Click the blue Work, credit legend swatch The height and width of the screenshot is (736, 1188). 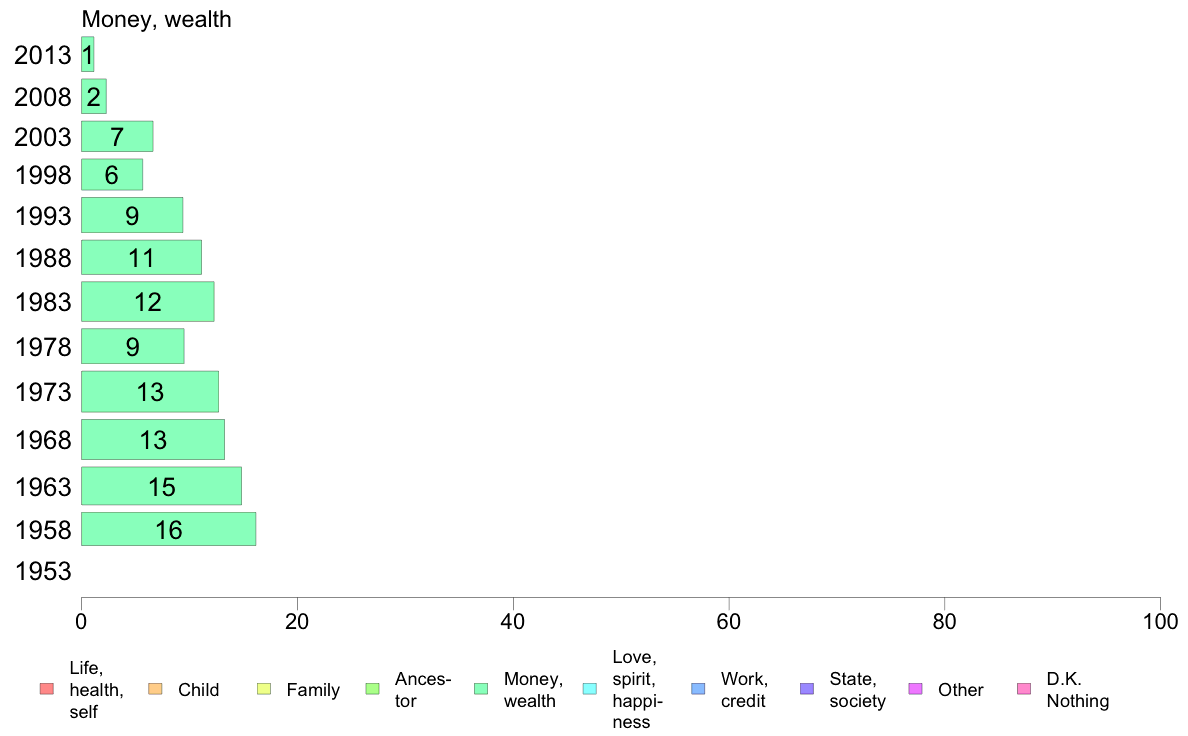[699, 689]
